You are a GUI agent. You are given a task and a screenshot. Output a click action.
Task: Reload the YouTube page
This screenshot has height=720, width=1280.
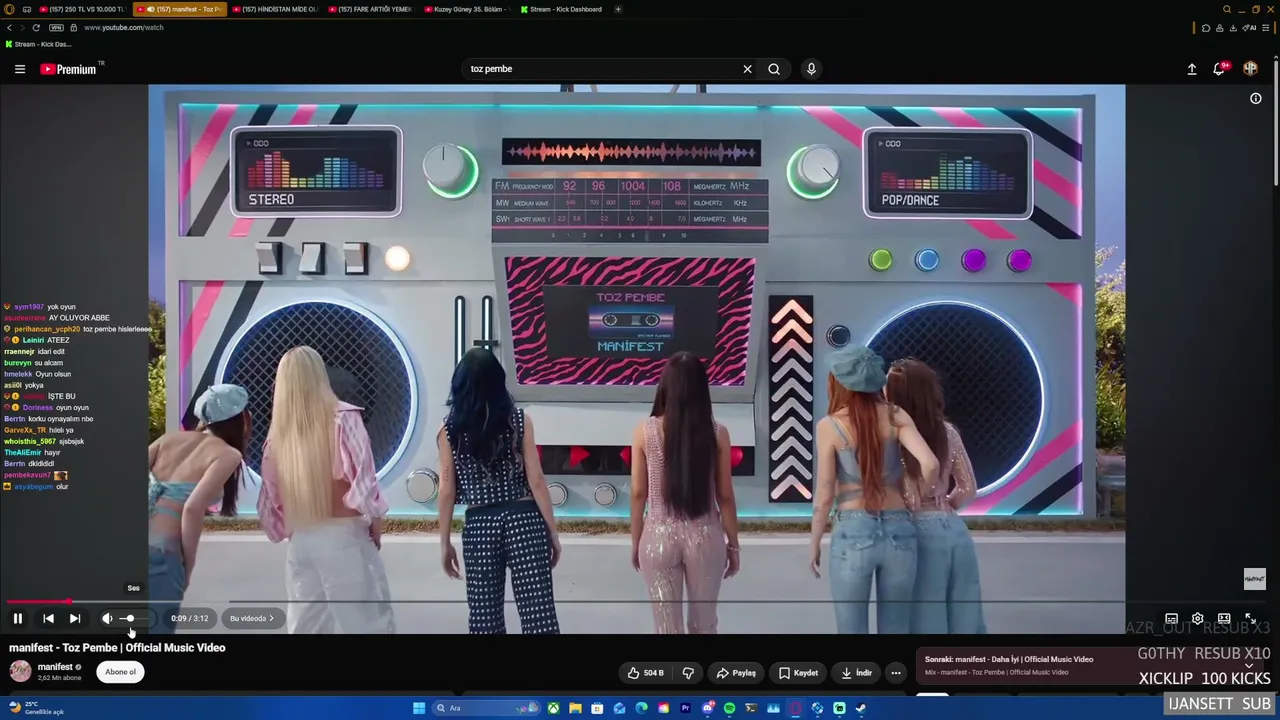36,28
